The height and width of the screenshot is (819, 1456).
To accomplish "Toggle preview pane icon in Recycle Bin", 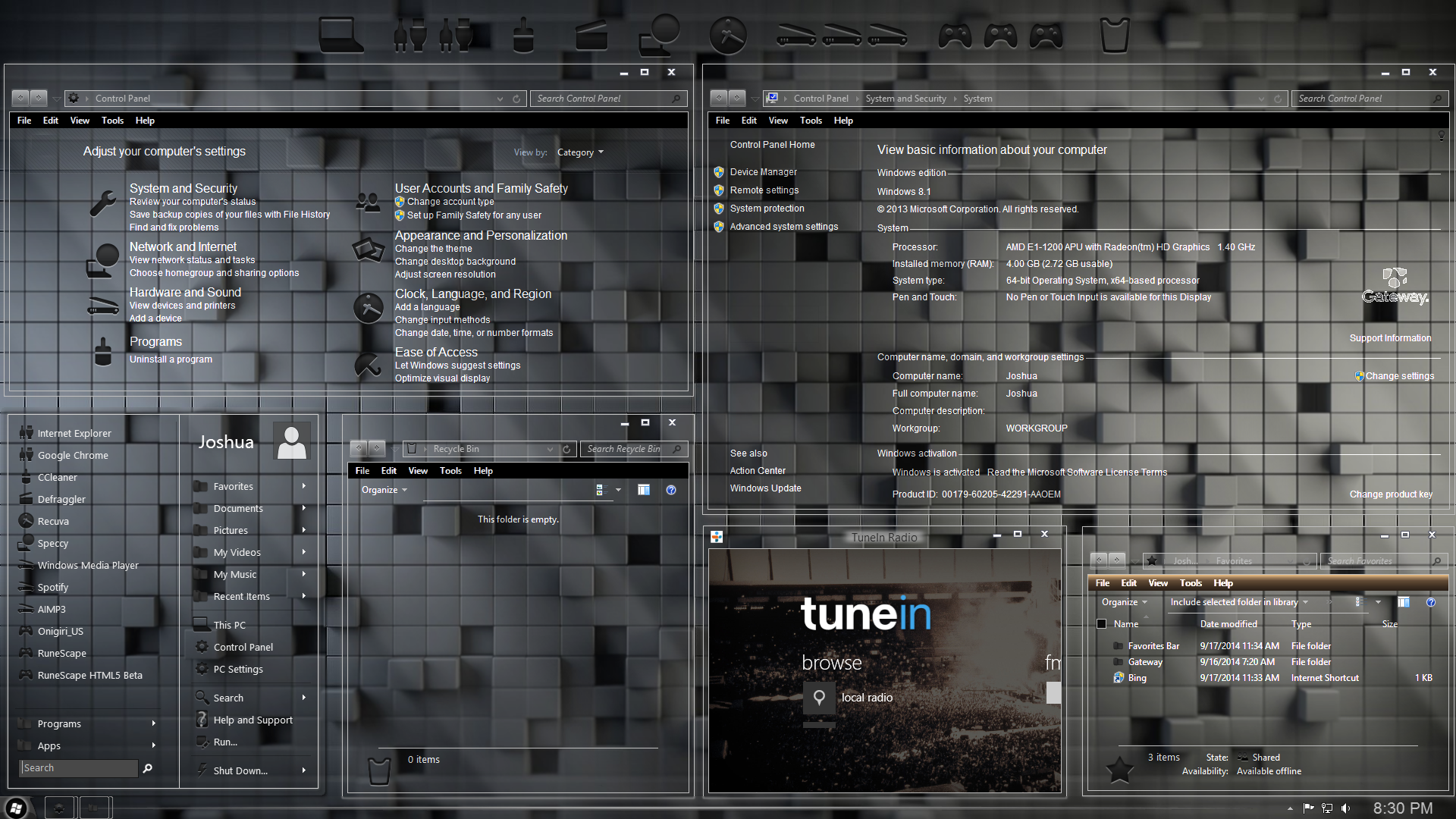I will tap(644, 490).
